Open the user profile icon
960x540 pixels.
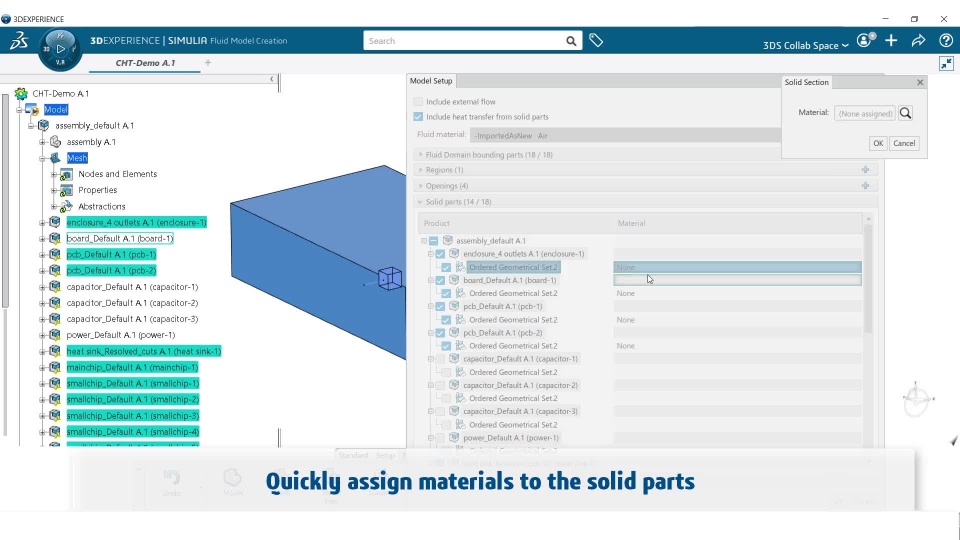tap(865, 40)
